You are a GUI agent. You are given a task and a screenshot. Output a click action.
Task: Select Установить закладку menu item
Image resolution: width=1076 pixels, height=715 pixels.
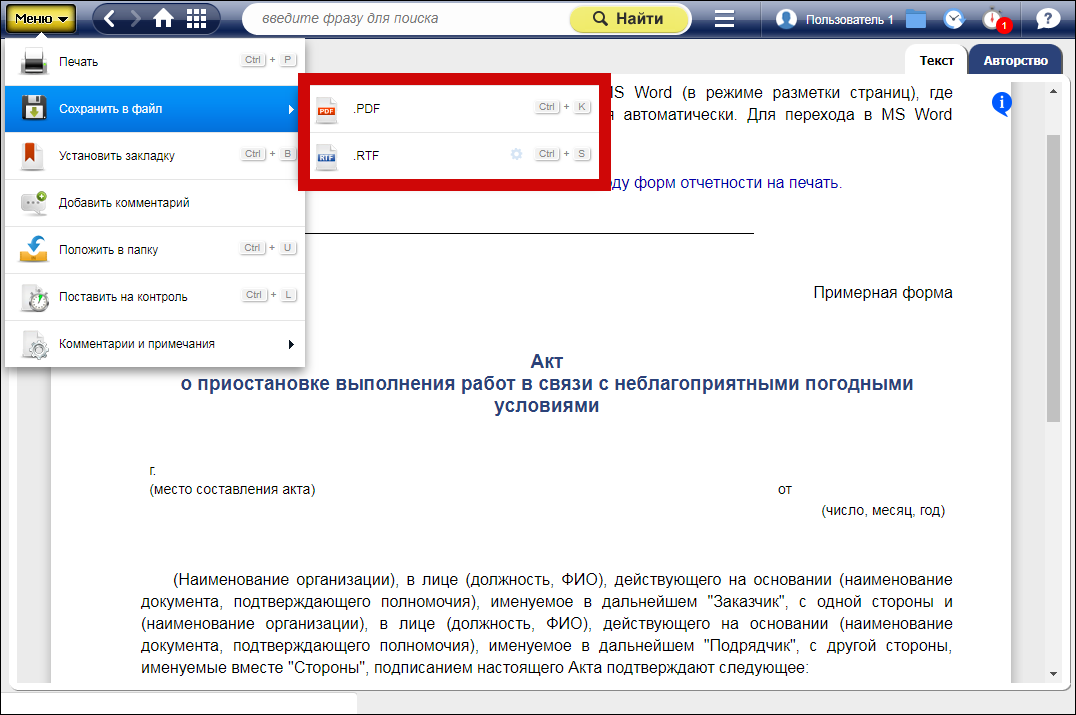coord(155,156)
